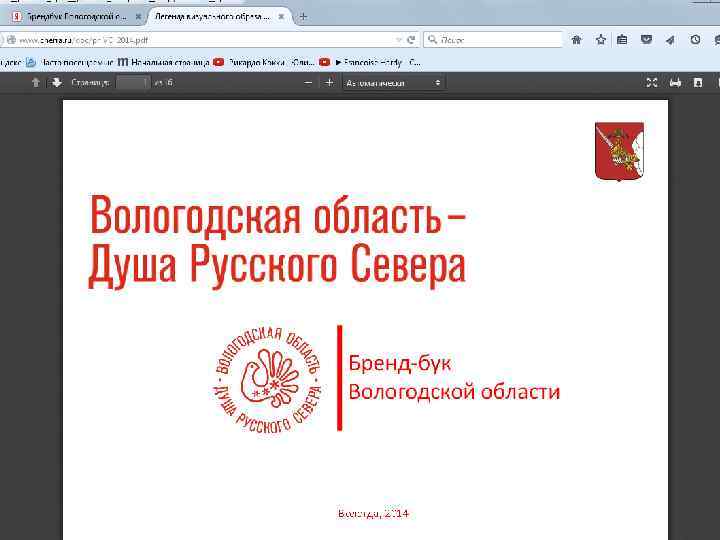Image resolution: width=720 pixels, height=540 pixels.
Task: Zoom out PDF with minus button
Action: pos(308,83)
